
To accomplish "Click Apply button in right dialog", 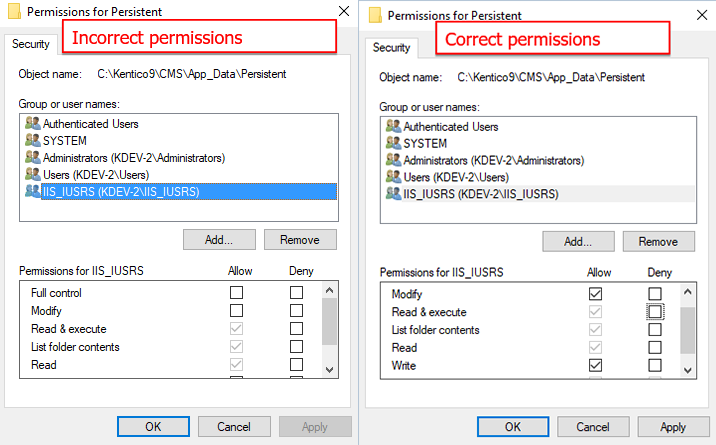I will click(673, 427).
